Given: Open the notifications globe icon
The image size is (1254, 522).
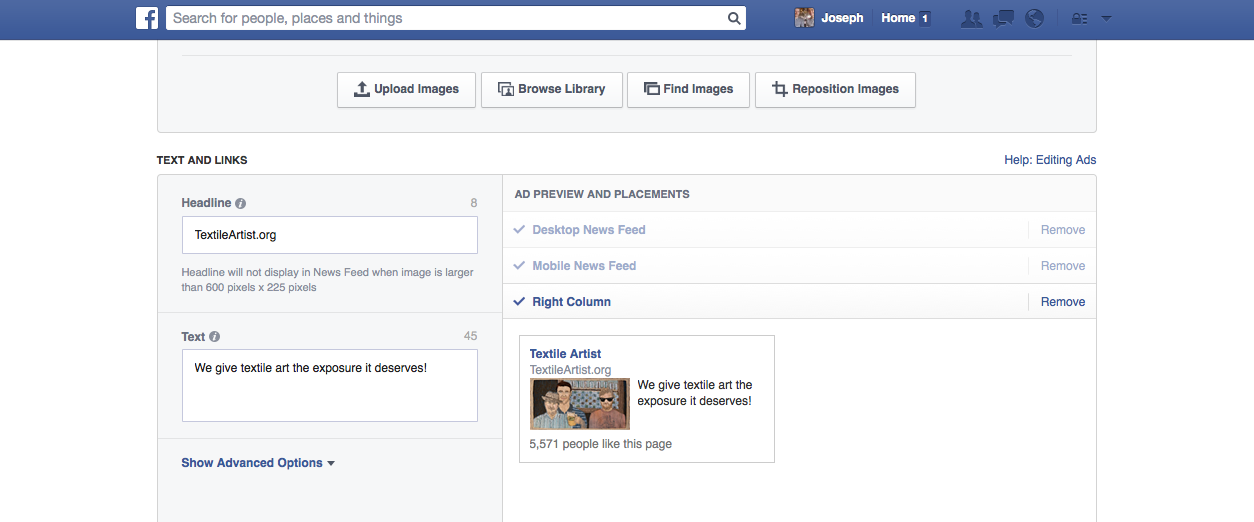Looking at the screenshot, I should [x=1035, y=18].
